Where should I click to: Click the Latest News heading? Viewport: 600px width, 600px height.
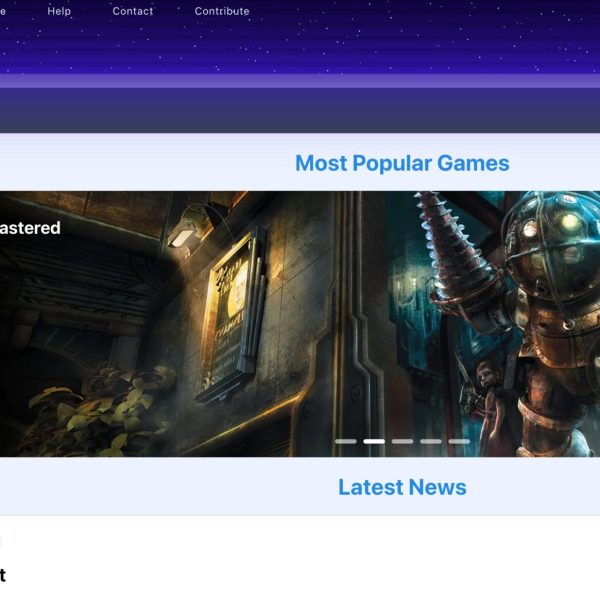pyautogui.click(x=402, y=487)
